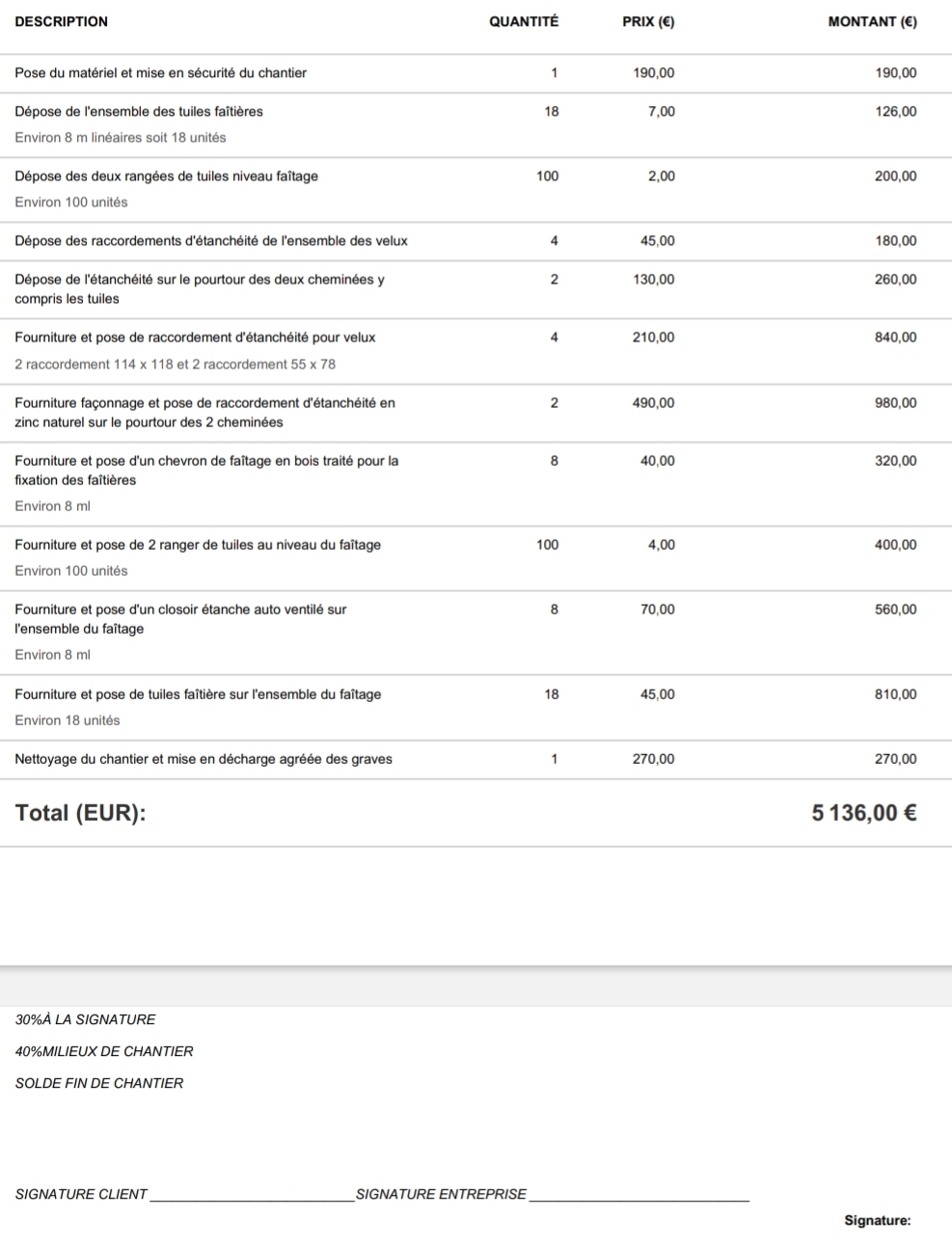Click the MONTANT (€) column header

pos(872,21)
